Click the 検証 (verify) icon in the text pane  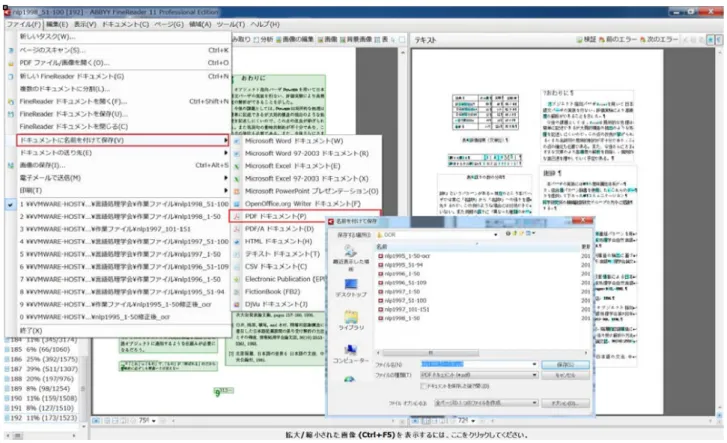(579, 40)
